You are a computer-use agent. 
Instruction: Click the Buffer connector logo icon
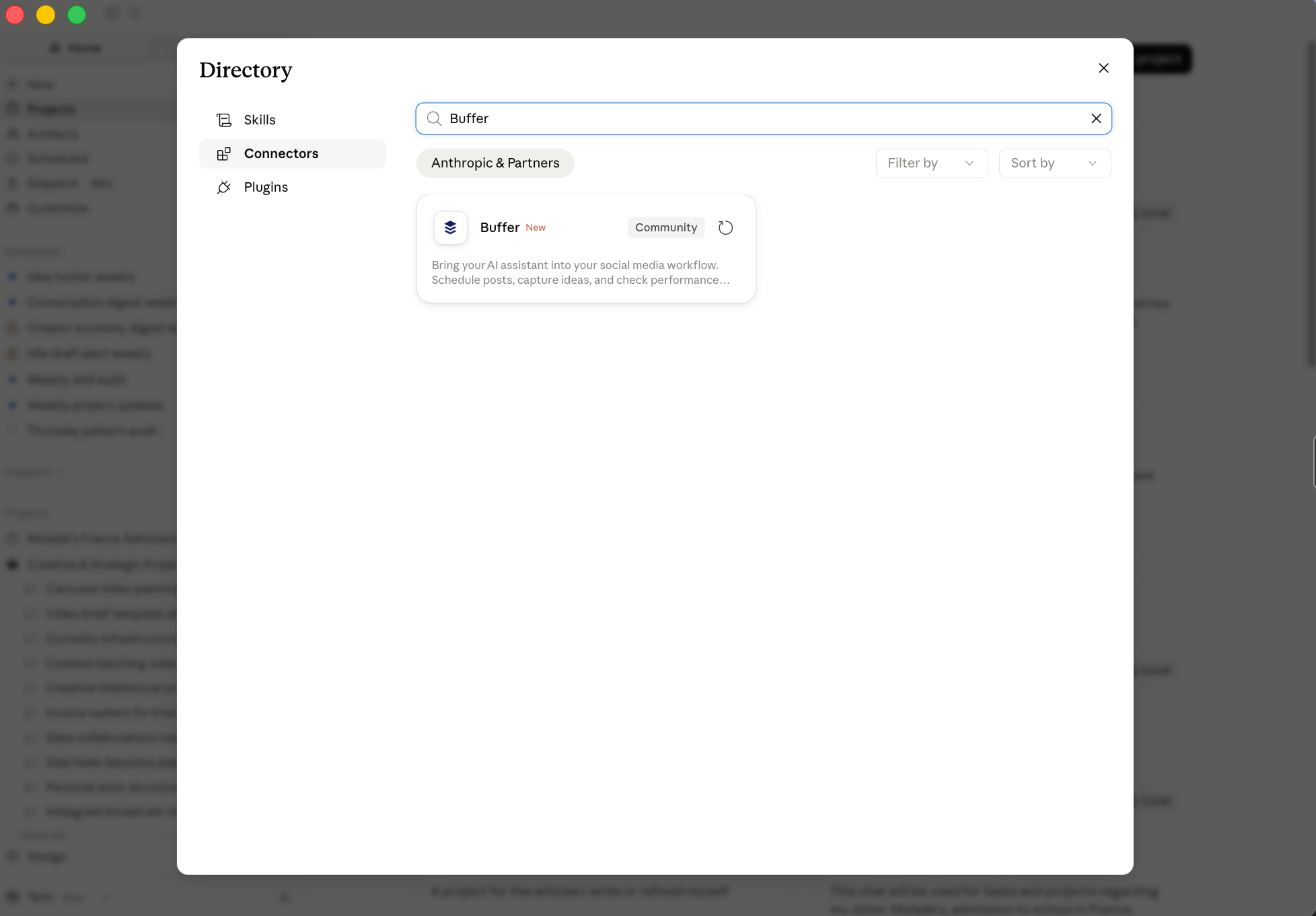point(451,228)
